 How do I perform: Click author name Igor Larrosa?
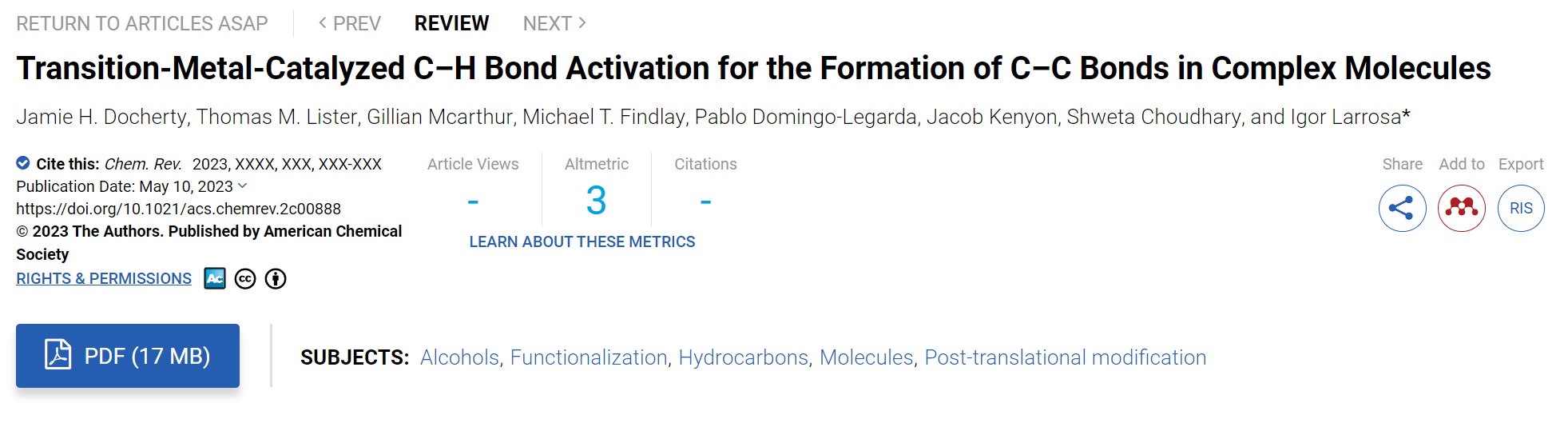click(x=1346, y=117)
